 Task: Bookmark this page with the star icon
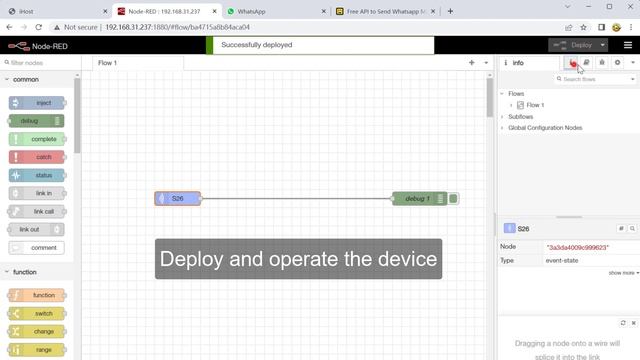tap(584, 27)
